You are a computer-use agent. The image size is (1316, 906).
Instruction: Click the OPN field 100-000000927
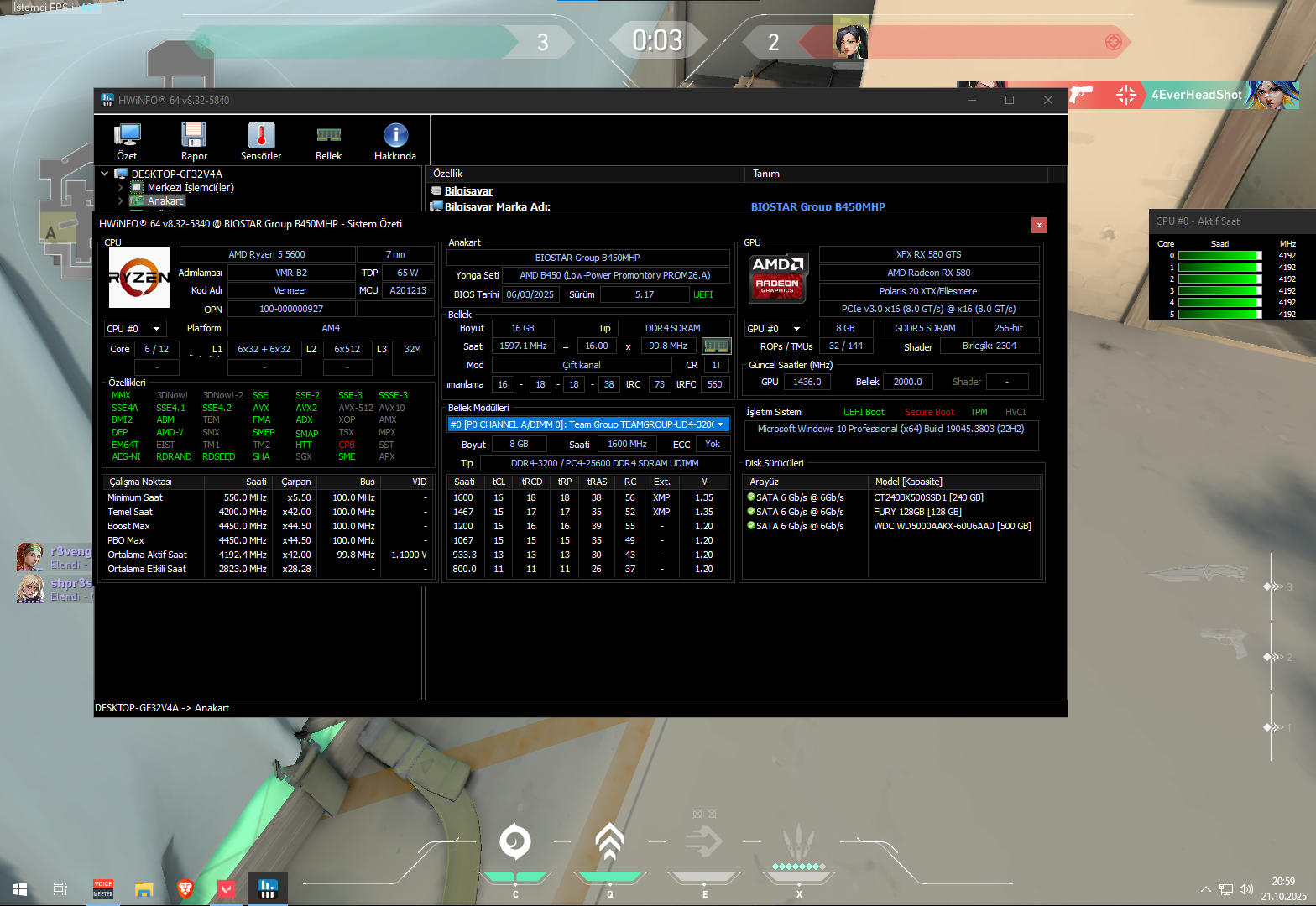(291, 309)
